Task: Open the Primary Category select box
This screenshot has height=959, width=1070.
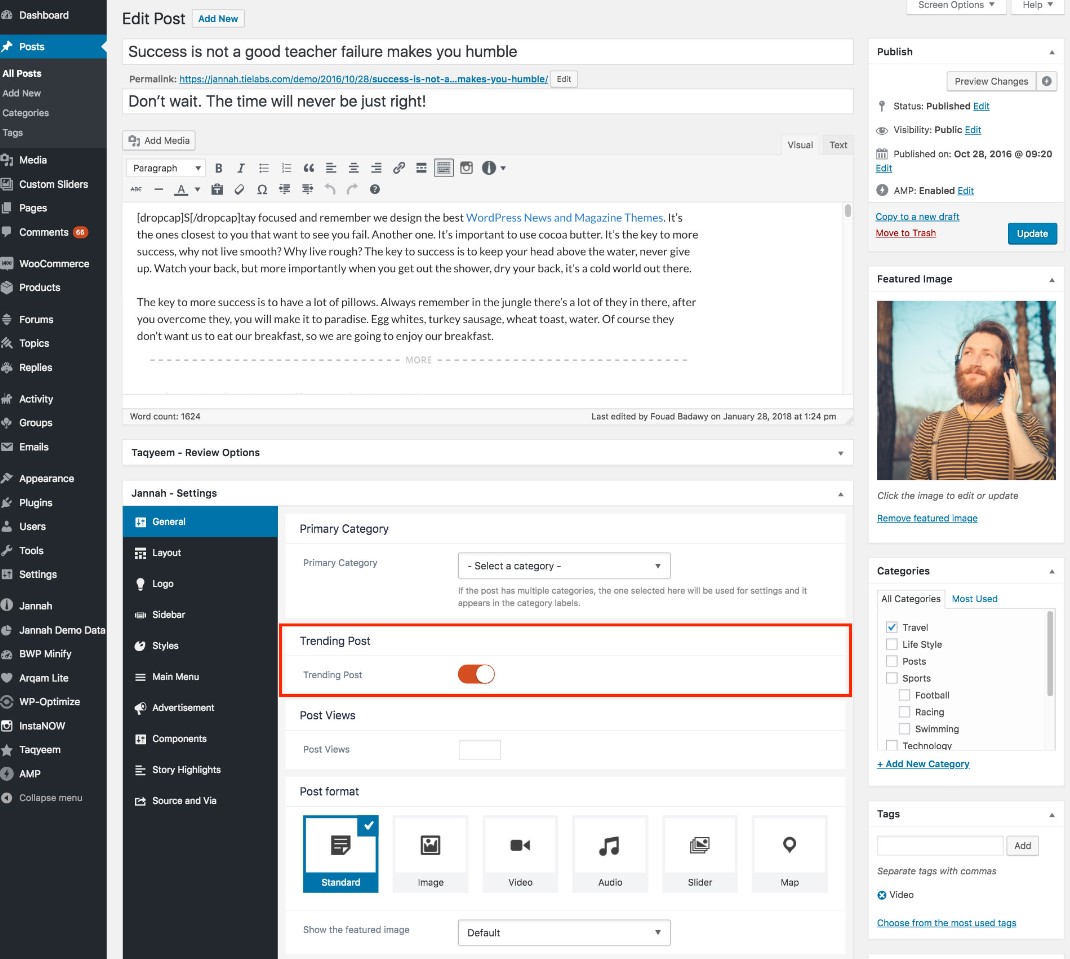Action: pos(564,566)
